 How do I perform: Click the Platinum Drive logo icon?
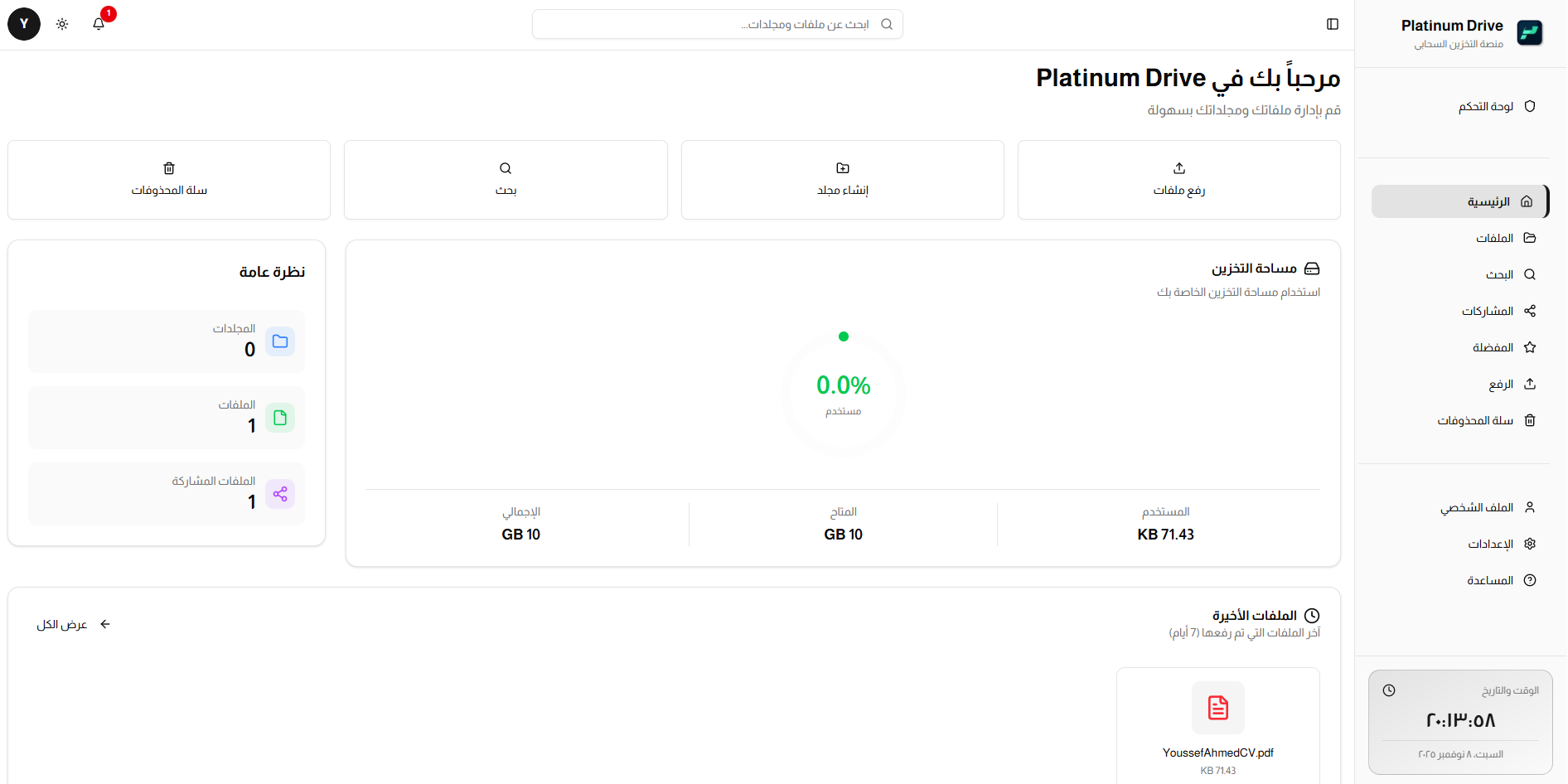[1529, 33]
